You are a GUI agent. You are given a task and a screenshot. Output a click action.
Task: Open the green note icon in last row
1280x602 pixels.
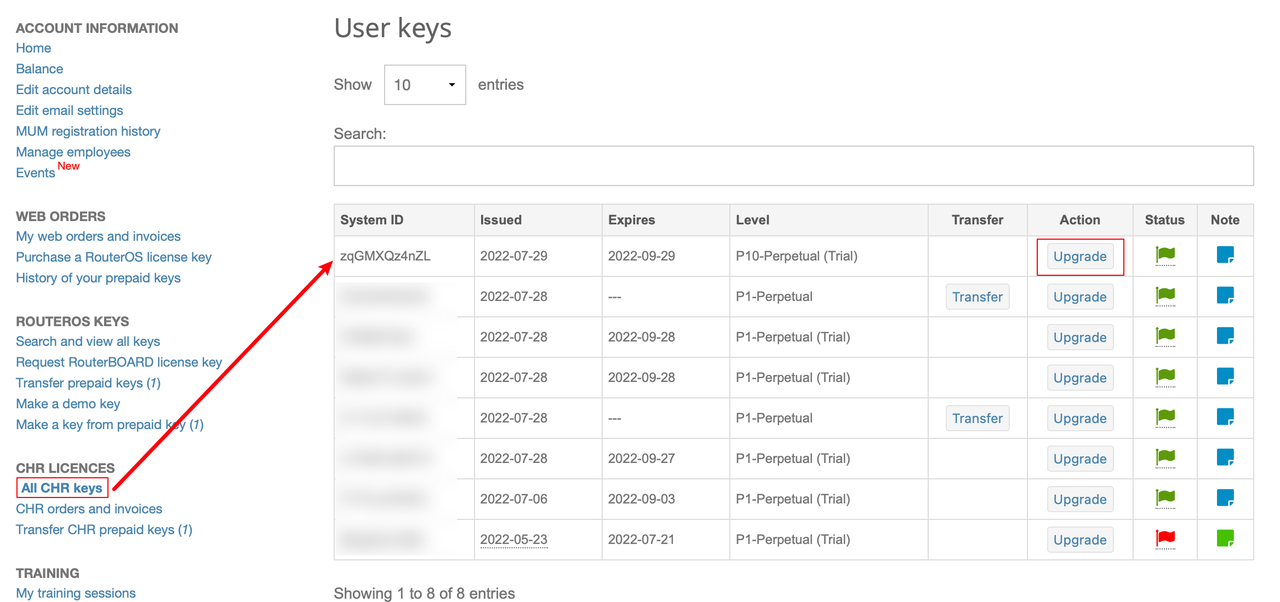[x=1225, y=538]
